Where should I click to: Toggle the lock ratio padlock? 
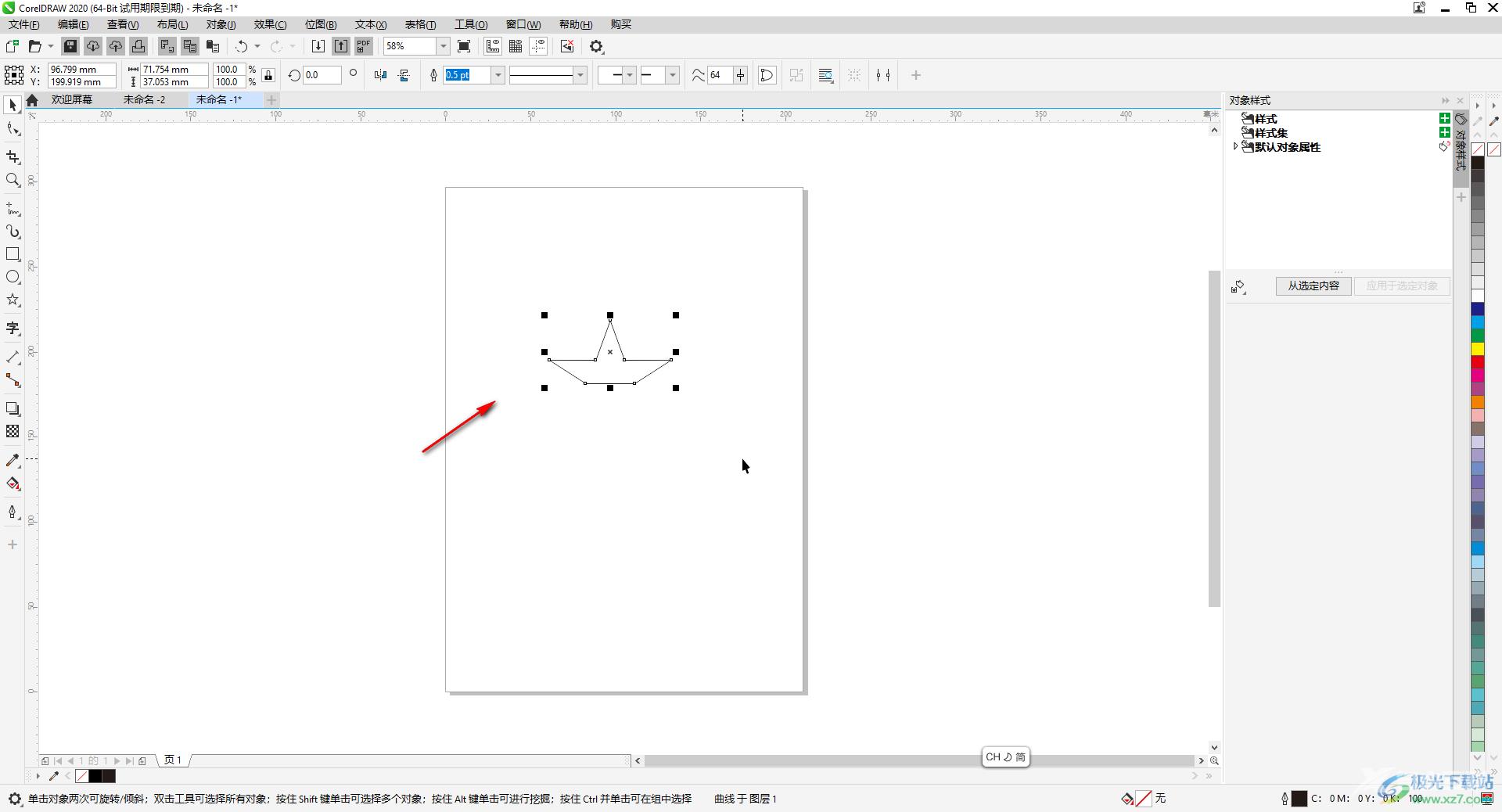[268, 75]
